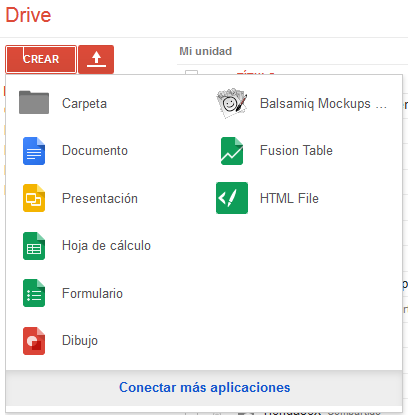The image size is (408, 415).
Task: Click the green Formulario list icon
Action: coord(34,293)
